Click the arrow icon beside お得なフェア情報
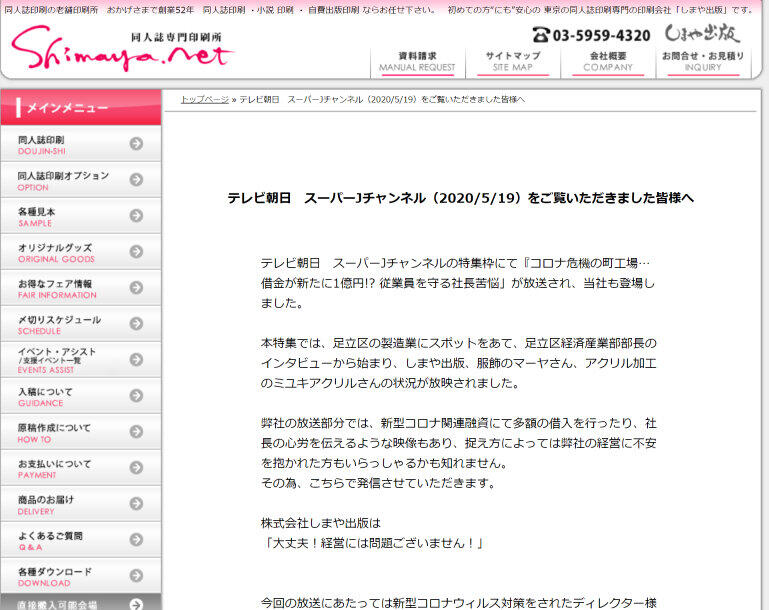This screenshot has width=769, height=610. [136, 287]
